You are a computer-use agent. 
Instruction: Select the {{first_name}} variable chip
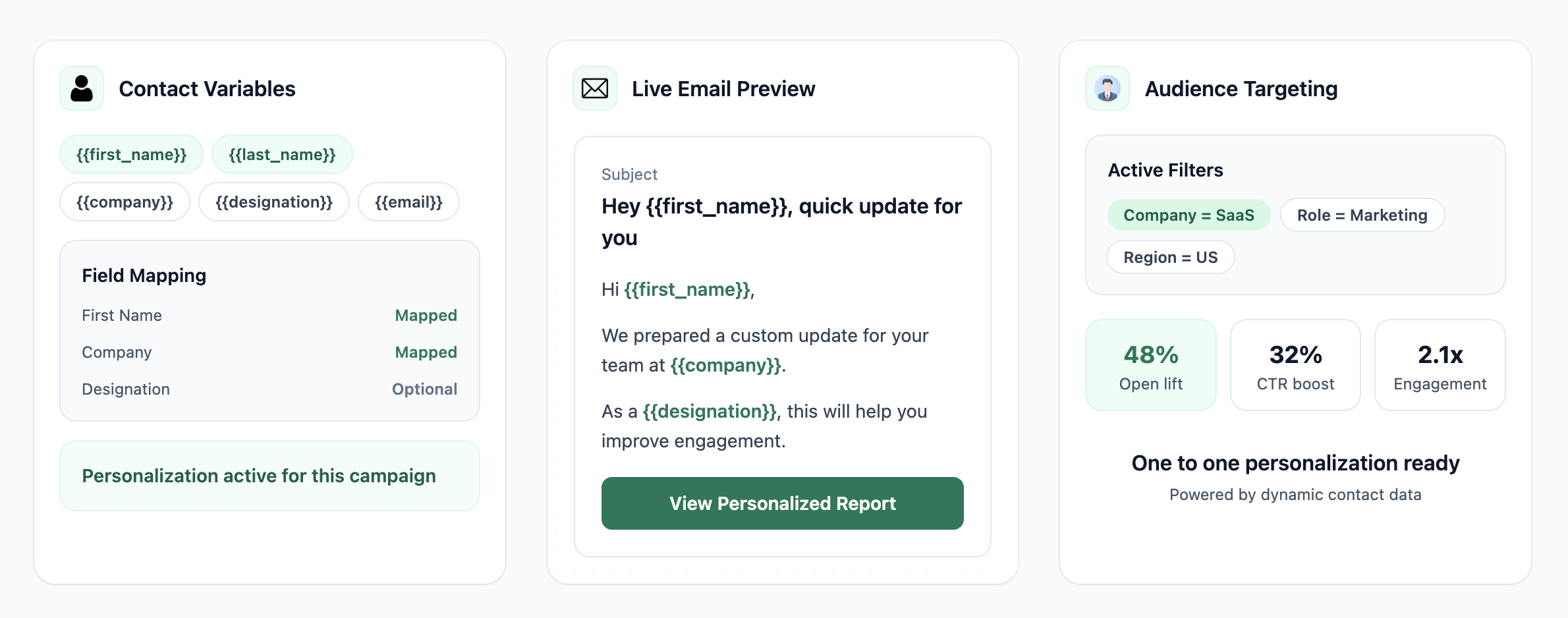[x=131, y=154]
